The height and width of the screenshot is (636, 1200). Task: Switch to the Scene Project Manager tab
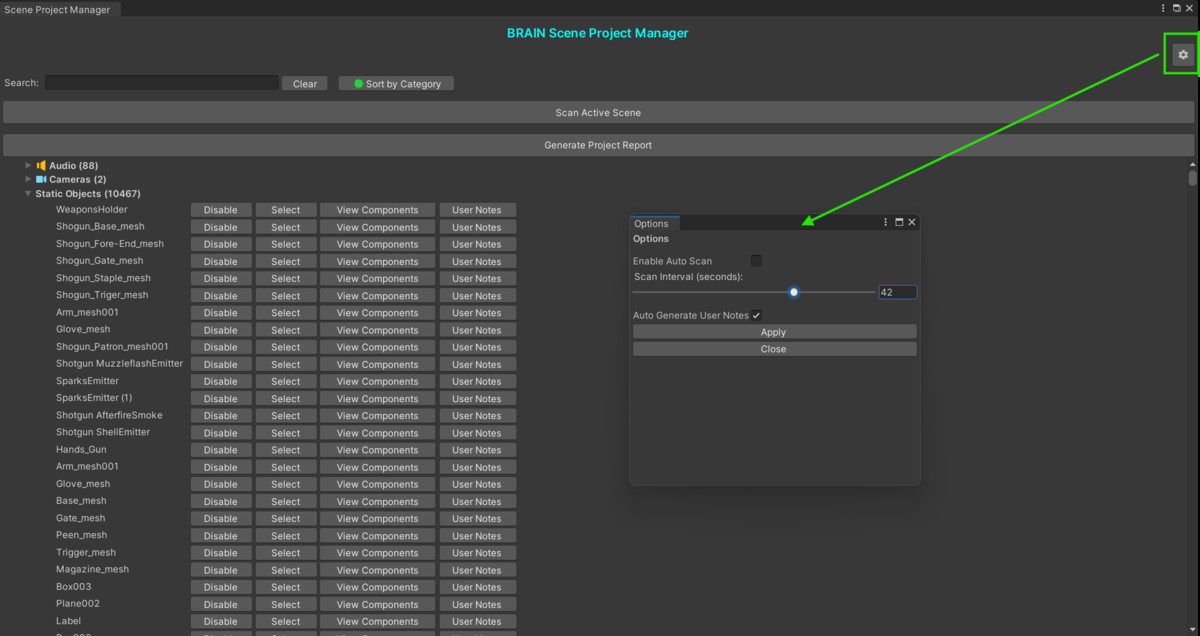pyautogui.click(x=59, y=9)
